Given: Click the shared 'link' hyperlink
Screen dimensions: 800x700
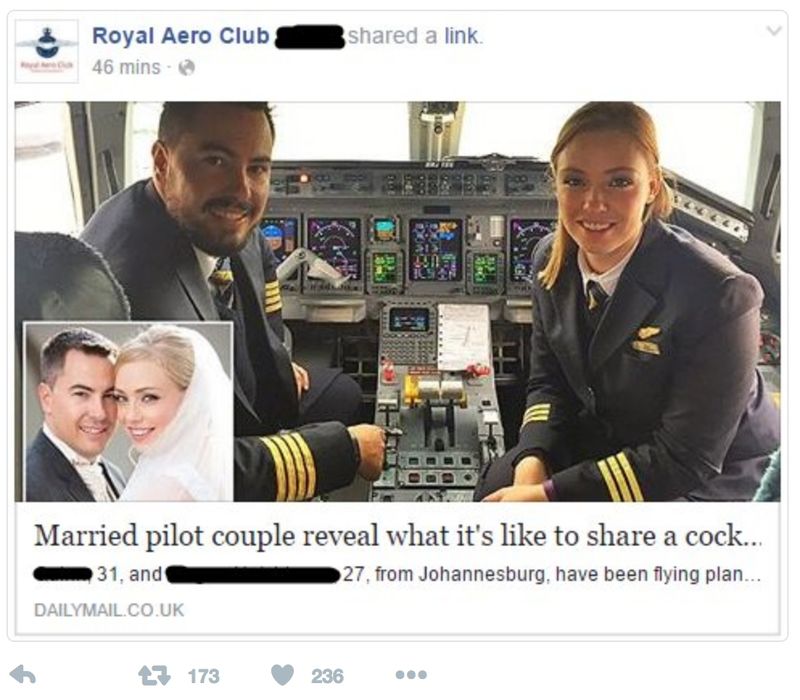Looking at the screenshot, I should coord(462,36).
